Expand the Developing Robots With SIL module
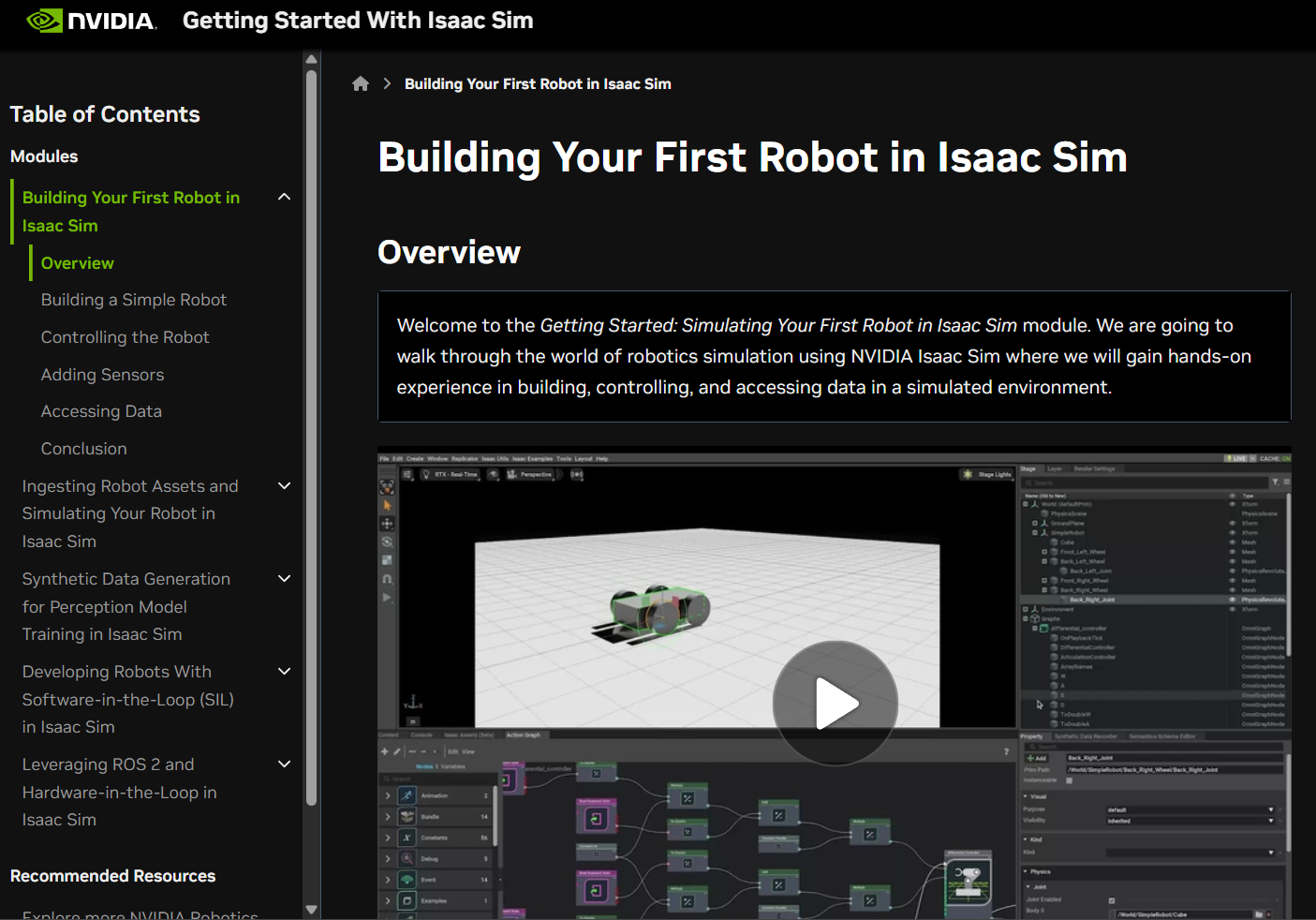 point(285,671)
